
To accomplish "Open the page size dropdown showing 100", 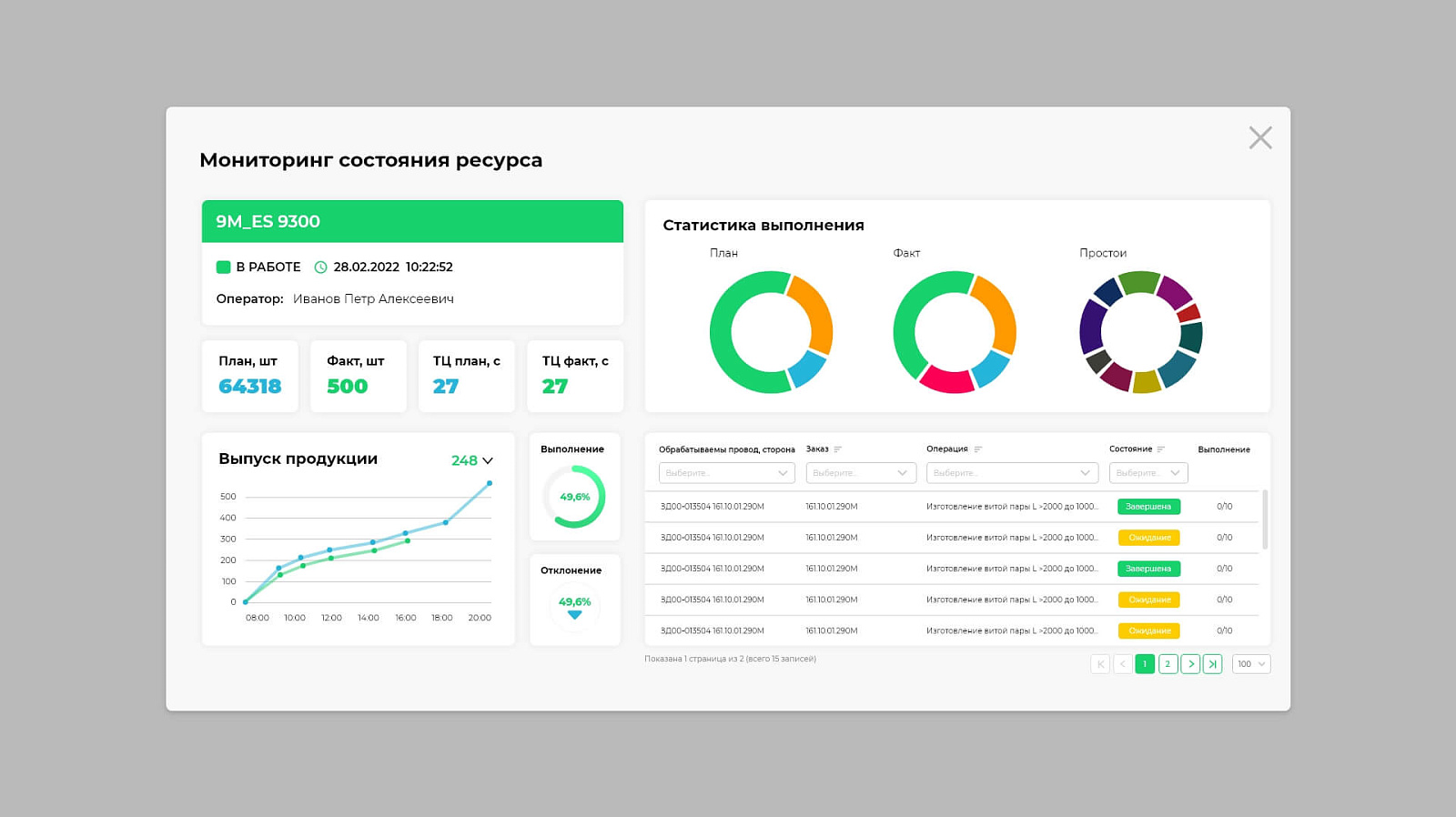I will 1251,664.
